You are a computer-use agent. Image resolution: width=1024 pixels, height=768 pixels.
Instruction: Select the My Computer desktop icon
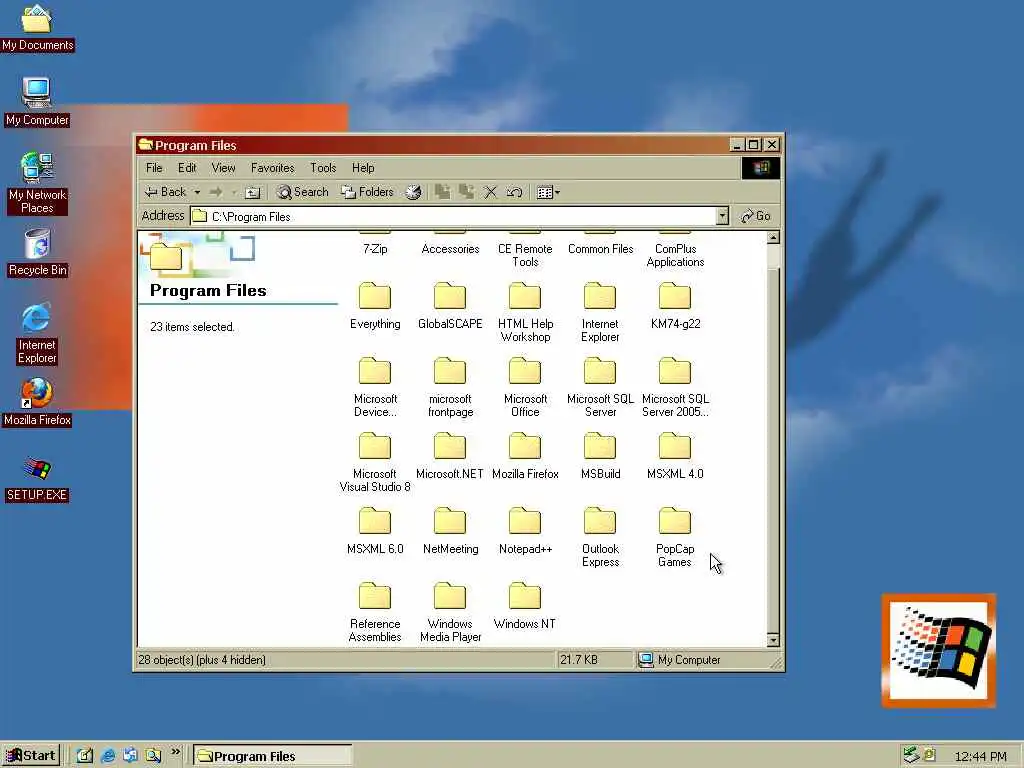point(37,101)
